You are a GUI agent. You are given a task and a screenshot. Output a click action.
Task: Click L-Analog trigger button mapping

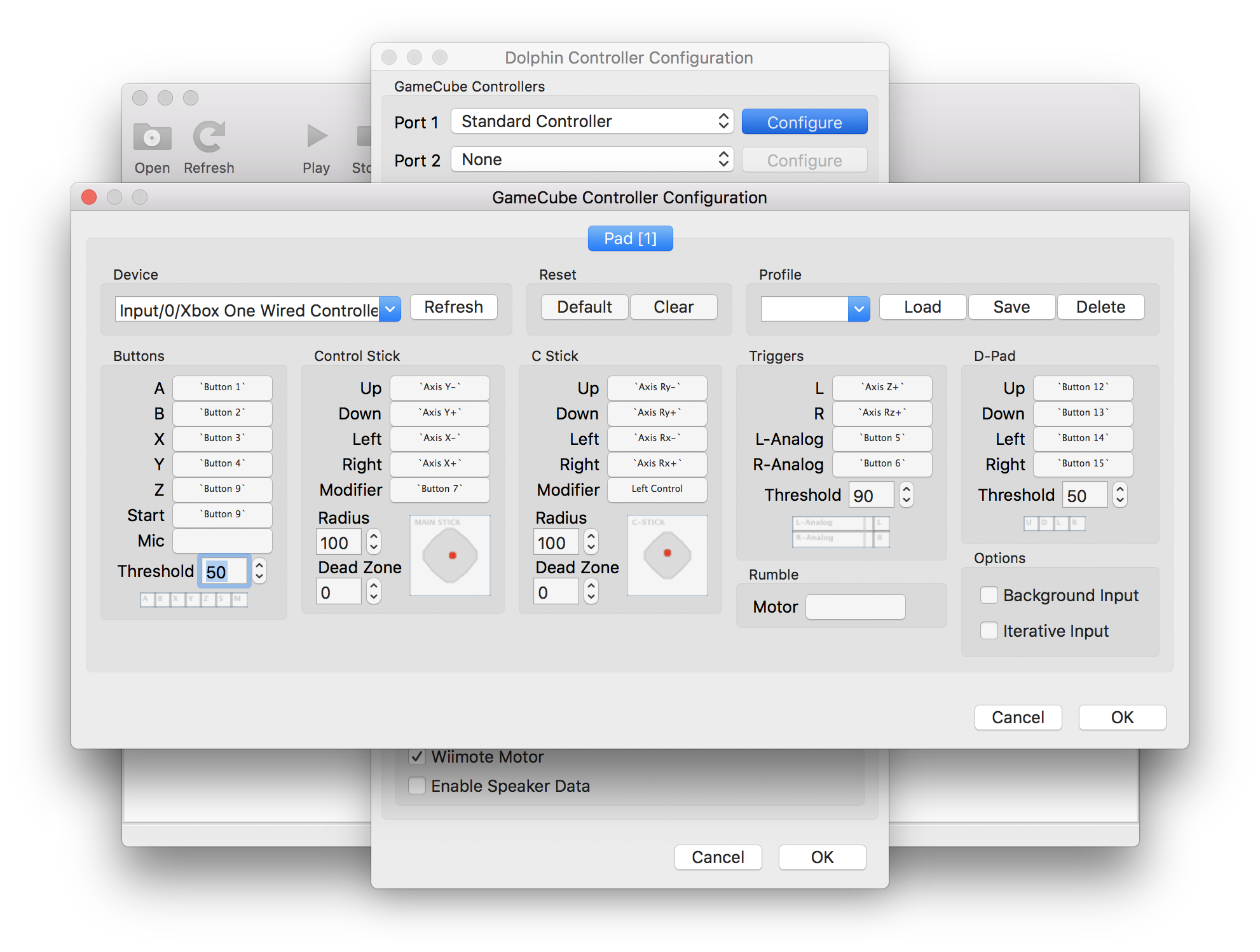(878, 437)
